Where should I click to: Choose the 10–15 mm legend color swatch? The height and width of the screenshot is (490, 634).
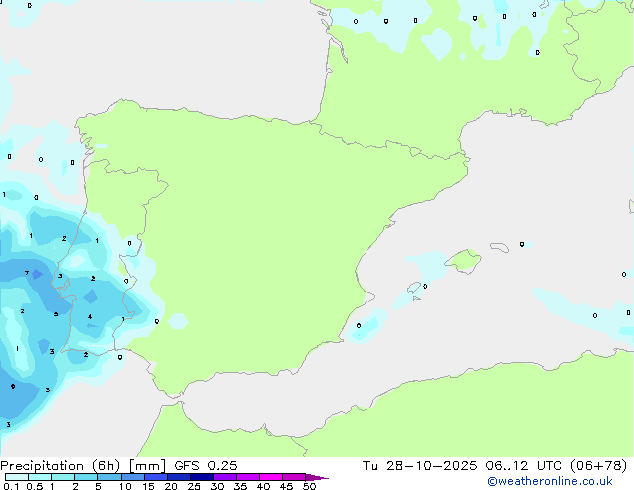click(133, 477)
